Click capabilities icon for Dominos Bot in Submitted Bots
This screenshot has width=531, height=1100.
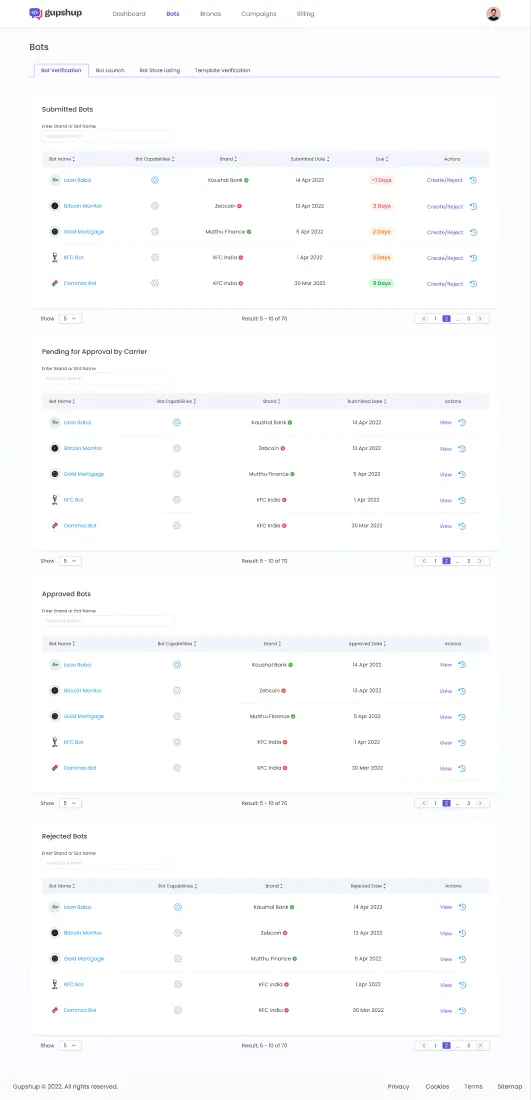155,283
